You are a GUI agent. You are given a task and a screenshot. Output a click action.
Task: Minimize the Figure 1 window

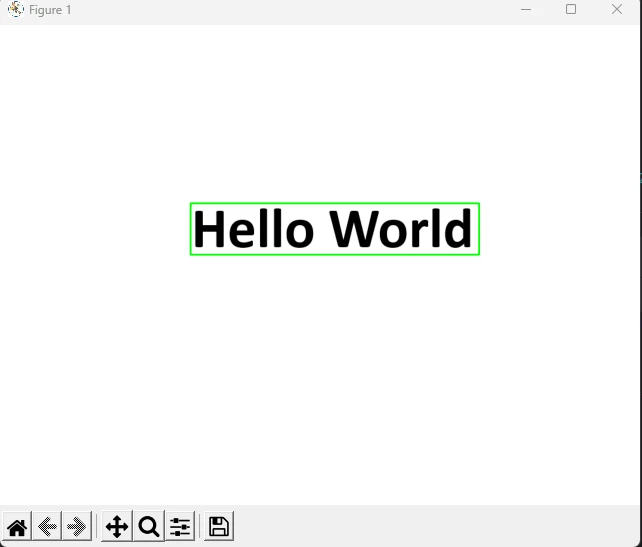(526, 10)
